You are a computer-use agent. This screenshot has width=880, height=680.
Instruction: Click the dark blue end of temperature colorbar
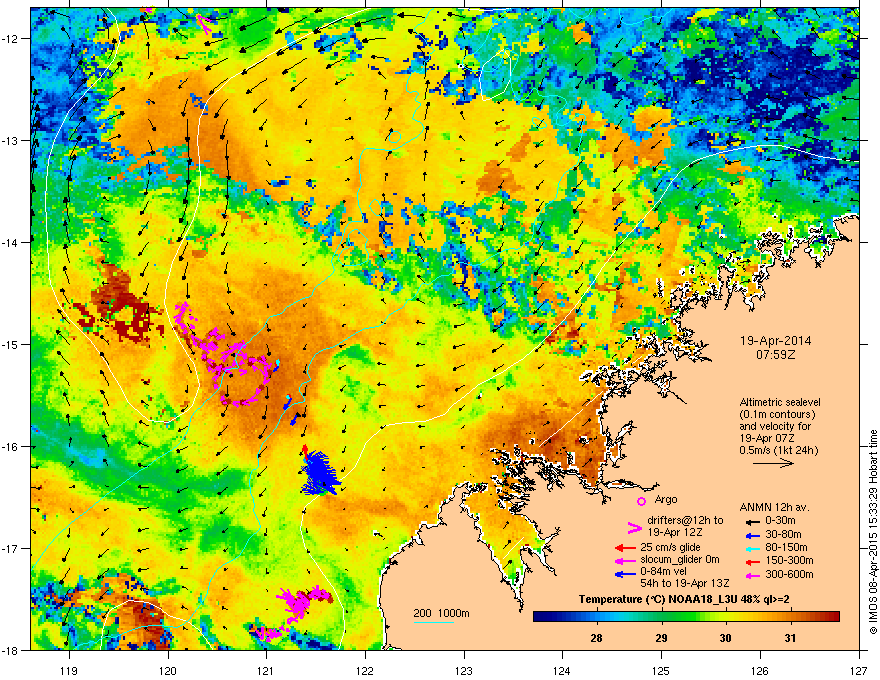(542, 617)
